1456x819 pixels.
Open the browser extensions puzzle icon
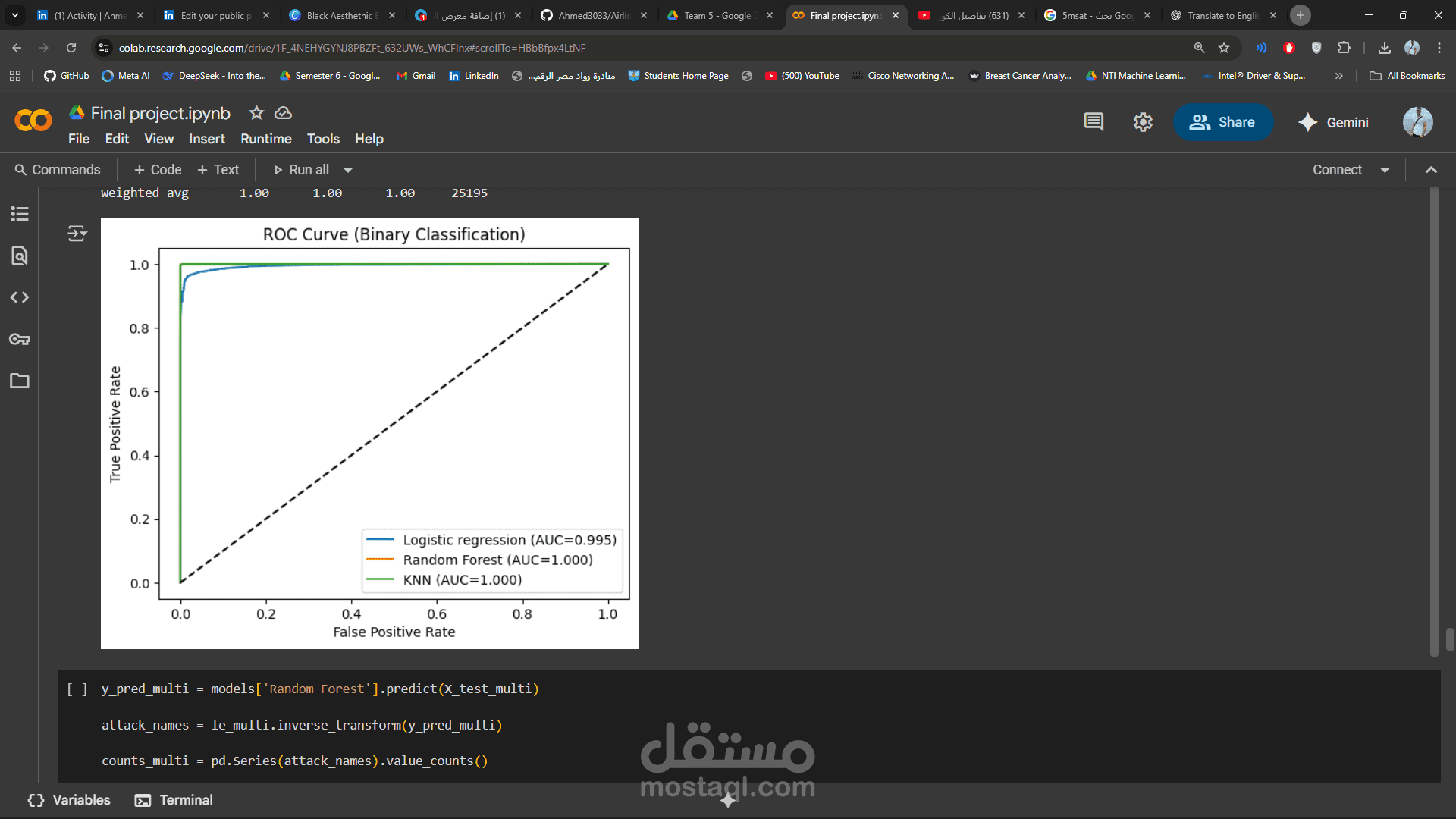1344,48
